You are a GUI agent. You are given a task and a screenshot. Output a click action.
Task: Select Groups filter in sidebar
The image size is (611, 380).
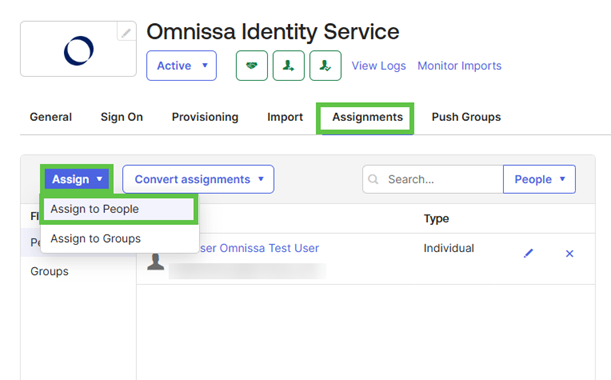point(49,271)
